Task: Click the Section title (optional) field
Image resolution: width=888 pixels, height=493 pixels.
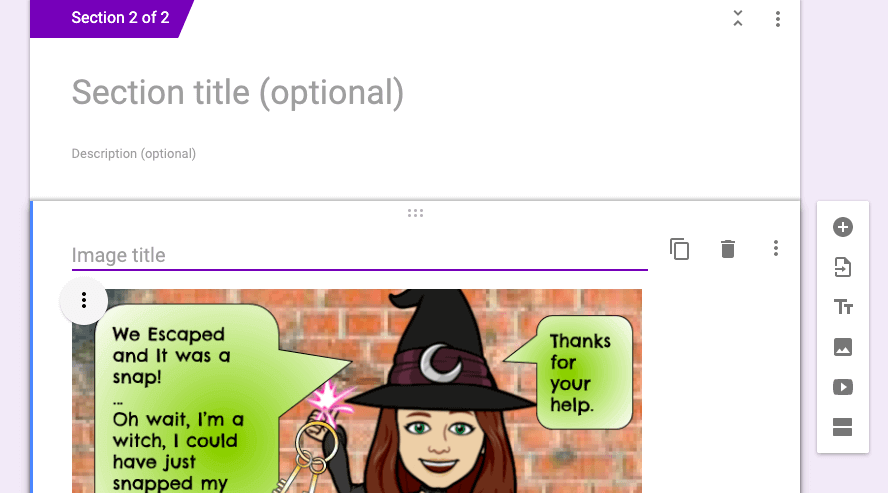Action: coord(238,92)
